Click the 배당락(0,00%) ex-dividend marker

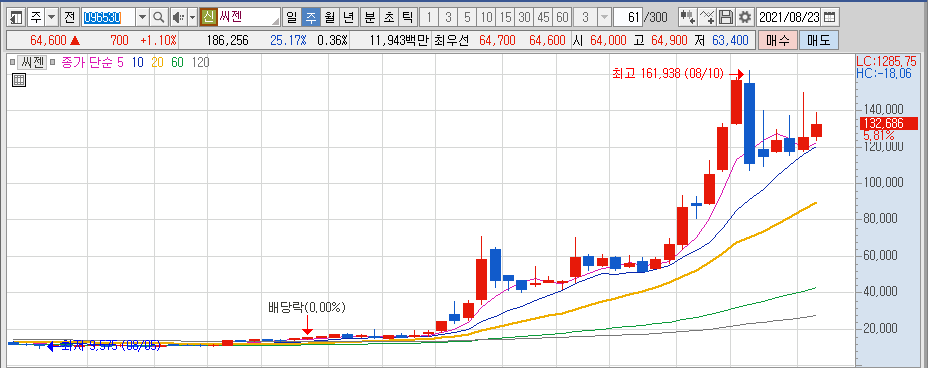click(307, 308)
